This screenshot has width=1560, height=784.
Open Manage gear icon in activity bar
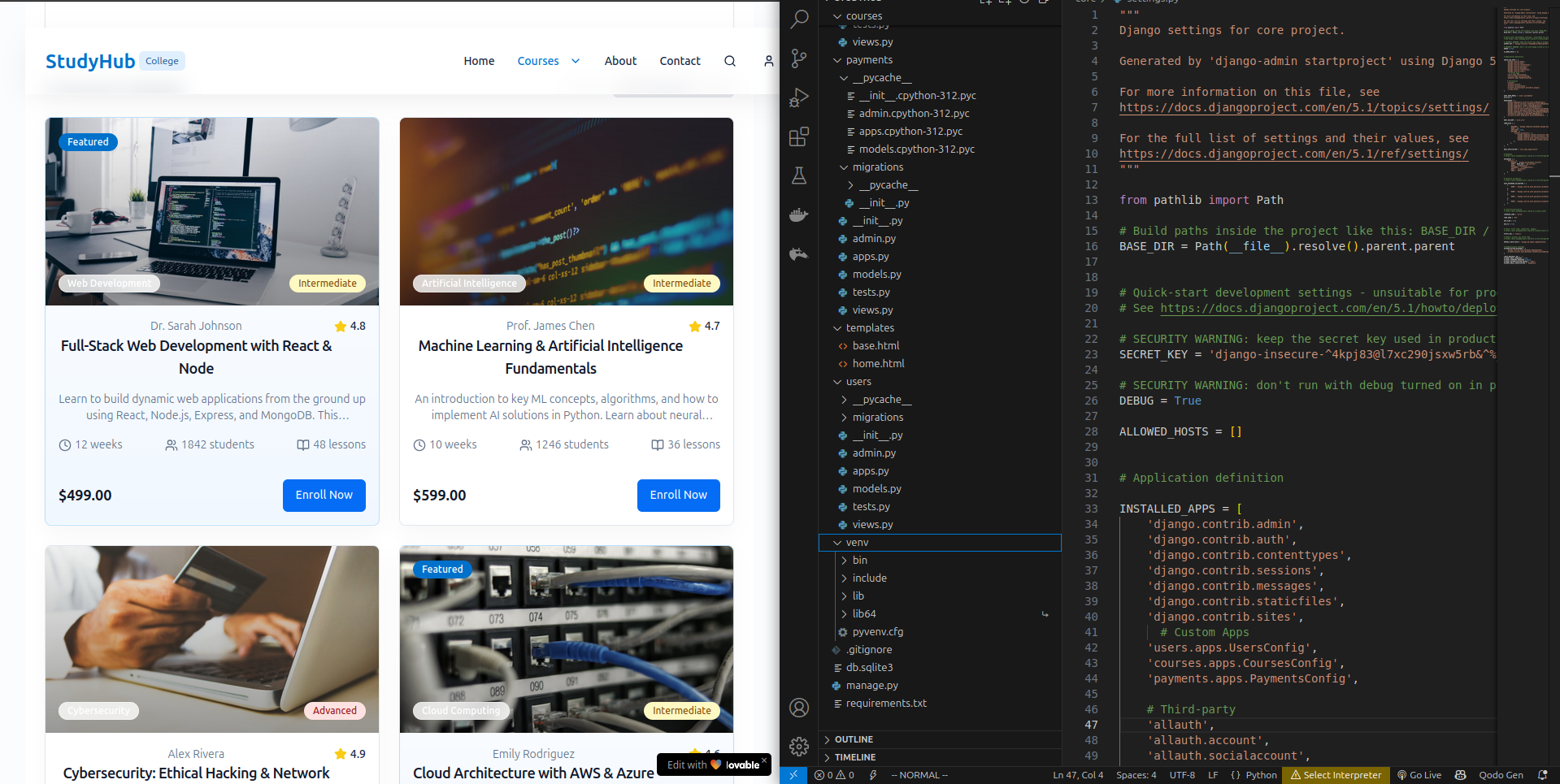pos(799,746)
